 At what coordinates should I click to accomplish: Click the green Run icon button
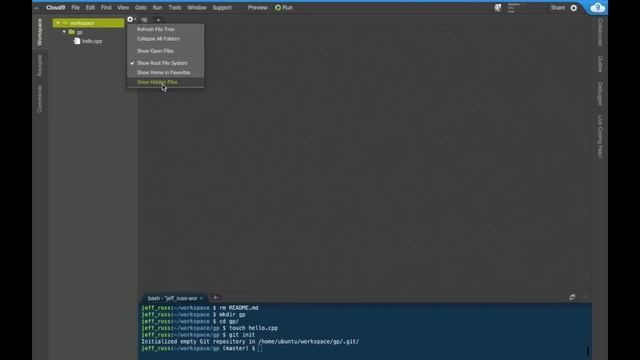(x=278, y=7)
